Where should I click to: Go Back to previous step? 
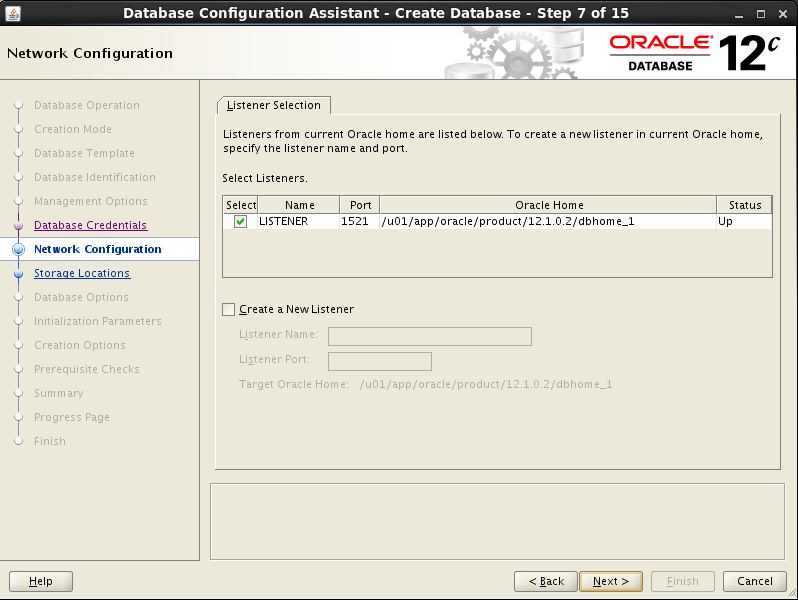click(546, 581)
